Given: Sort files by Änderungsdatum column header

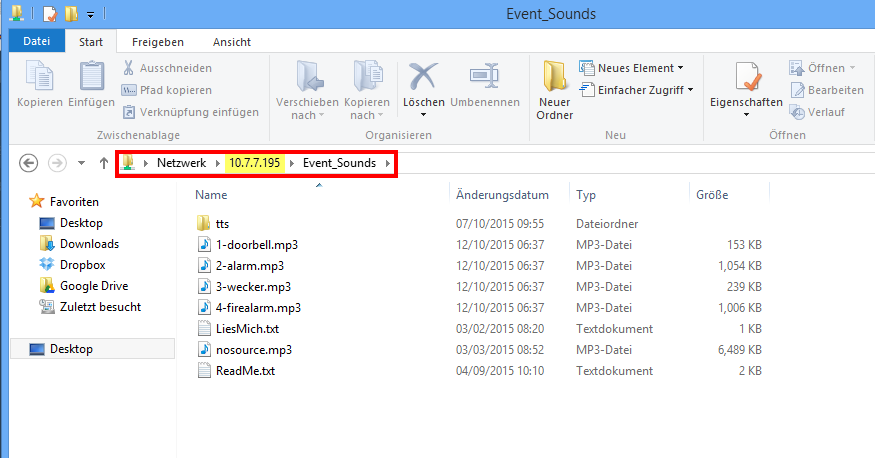Looking at the screenshot, I should 502,195.
